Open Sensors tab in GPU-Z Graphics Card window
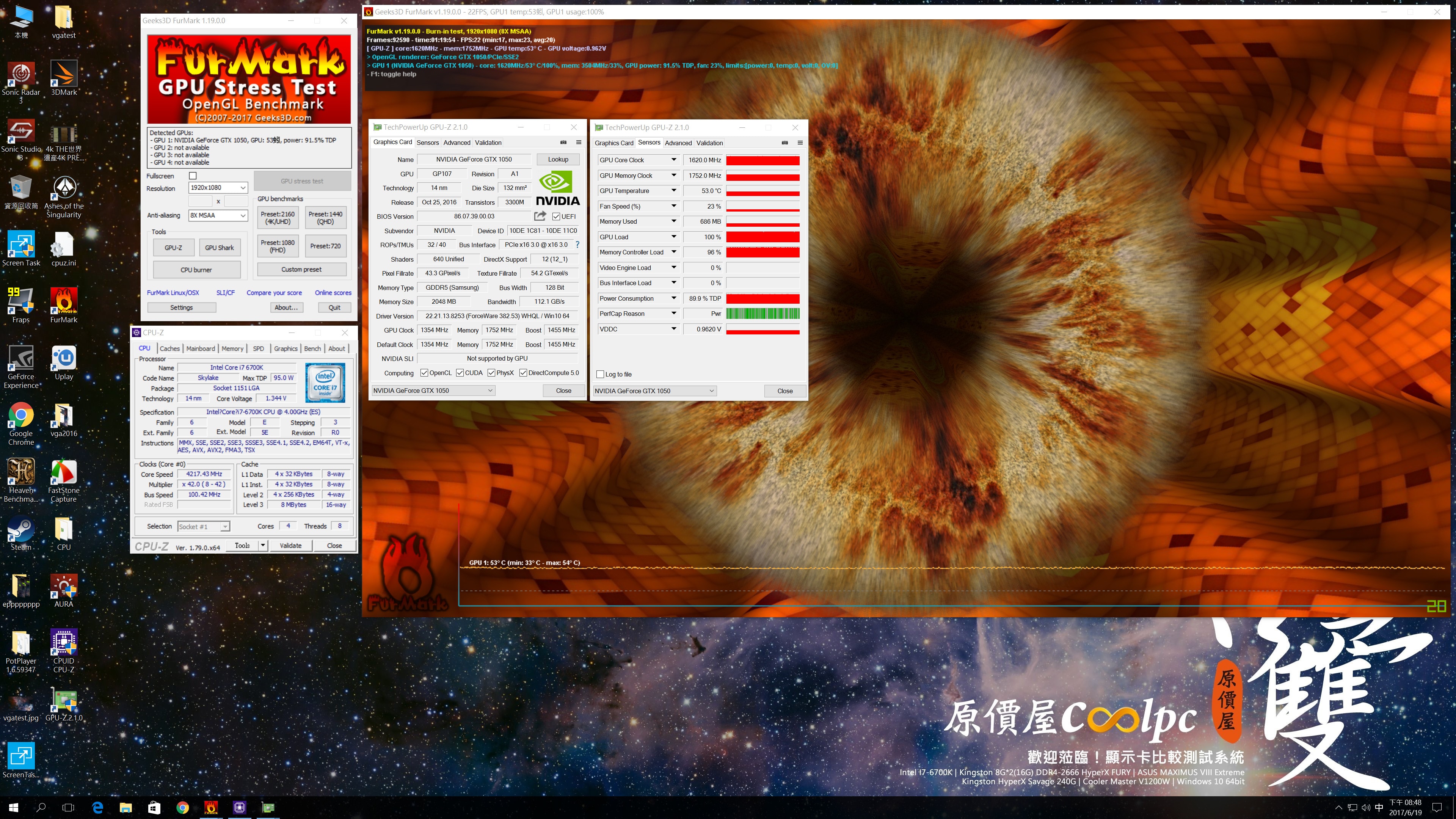The image size is (1456, 819). [x=427, y=143]
